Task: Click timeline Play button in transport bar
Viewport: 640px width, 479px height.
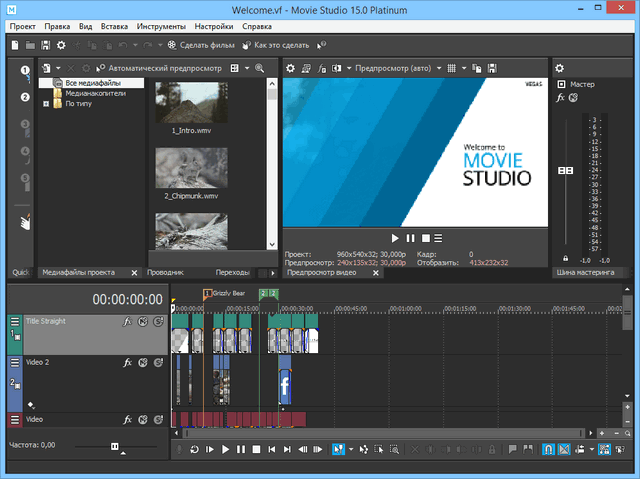Action: coord(225,450)
